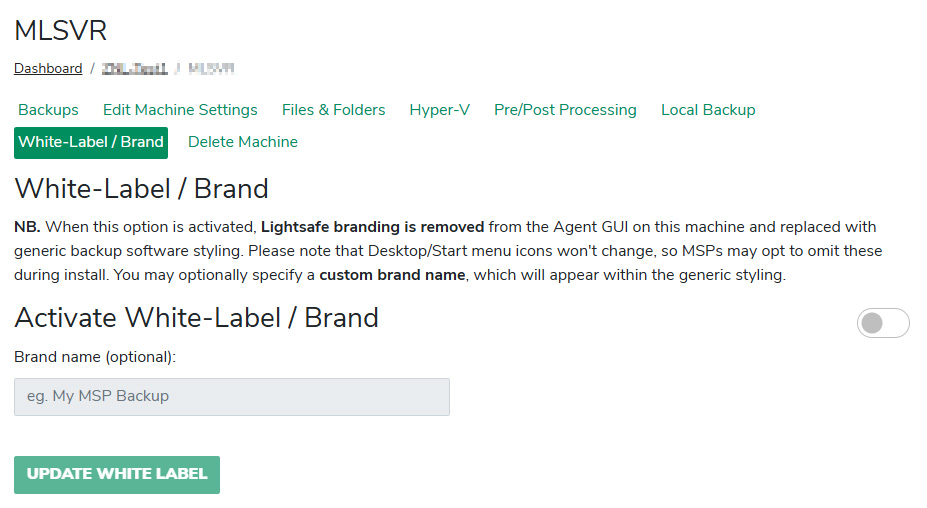Viewport: 927px width, 508px height.
Task: Select the Pre/Post Processing tab
Action: (565, 110)
